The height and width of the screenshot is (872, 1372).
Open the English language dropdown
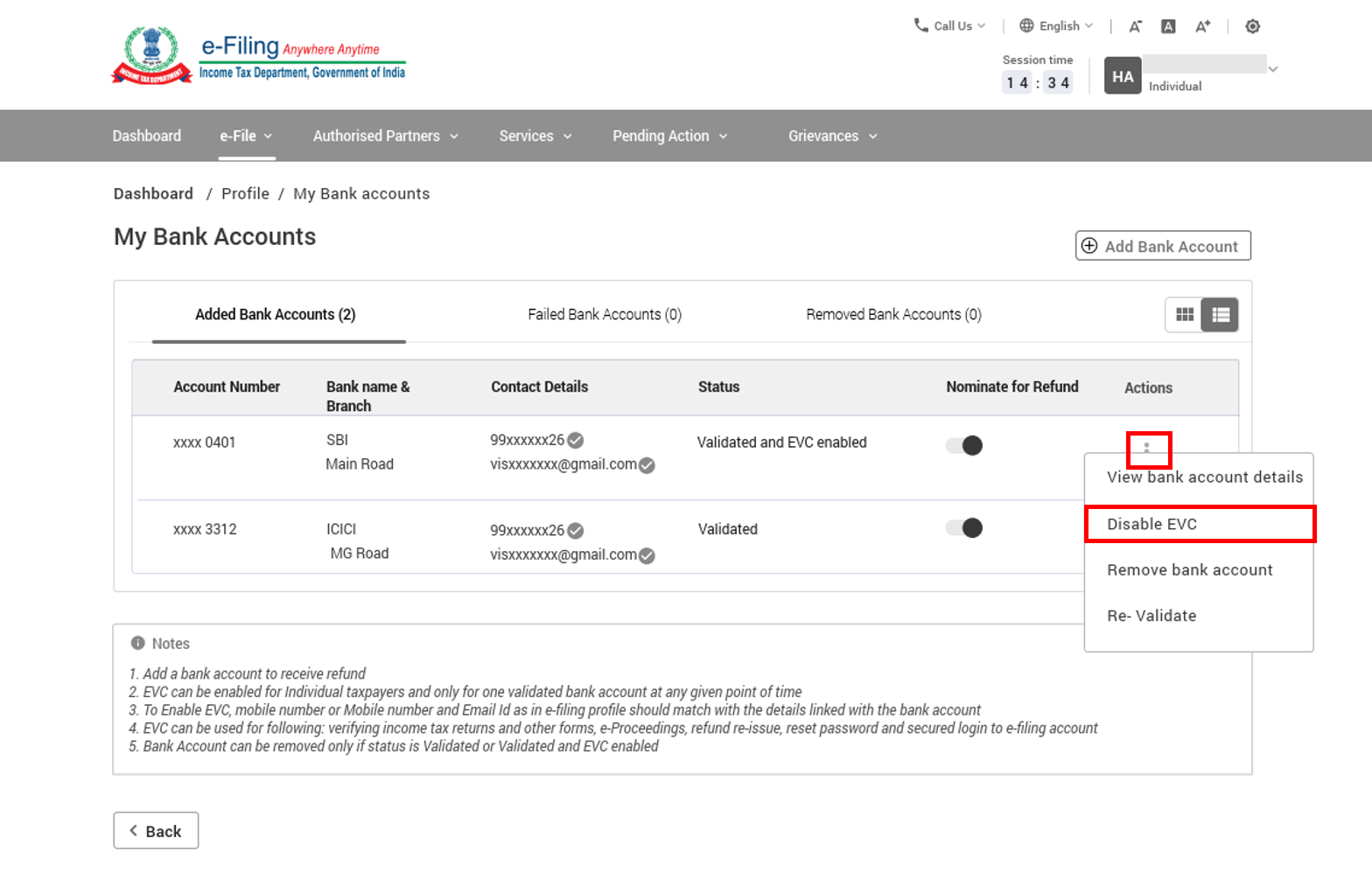(1057, 26)
